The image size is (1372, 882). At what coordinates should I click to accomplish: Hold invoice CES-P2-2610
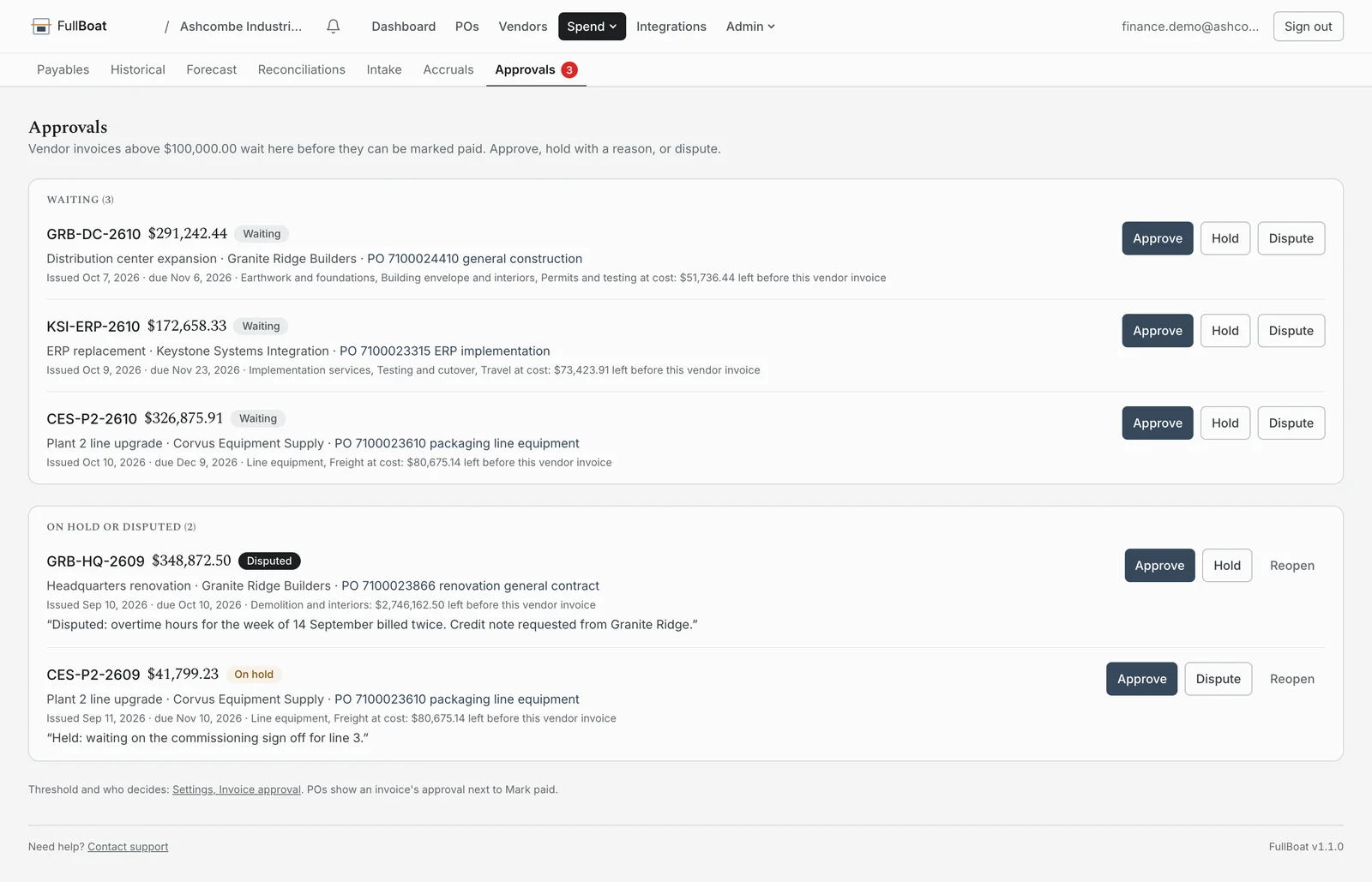1225,423
